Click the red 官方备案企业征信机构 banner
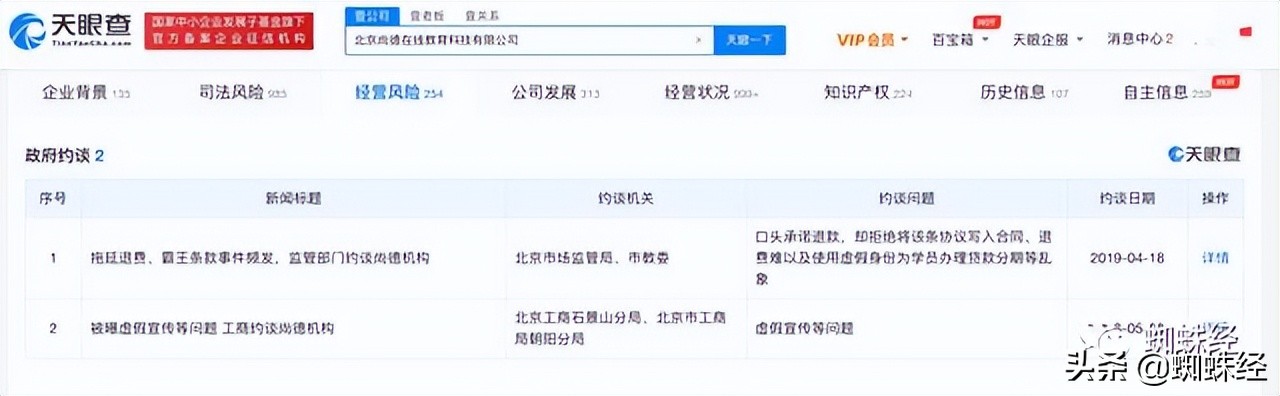Viewport: 1280px width, 396px height. click(229, 31)
